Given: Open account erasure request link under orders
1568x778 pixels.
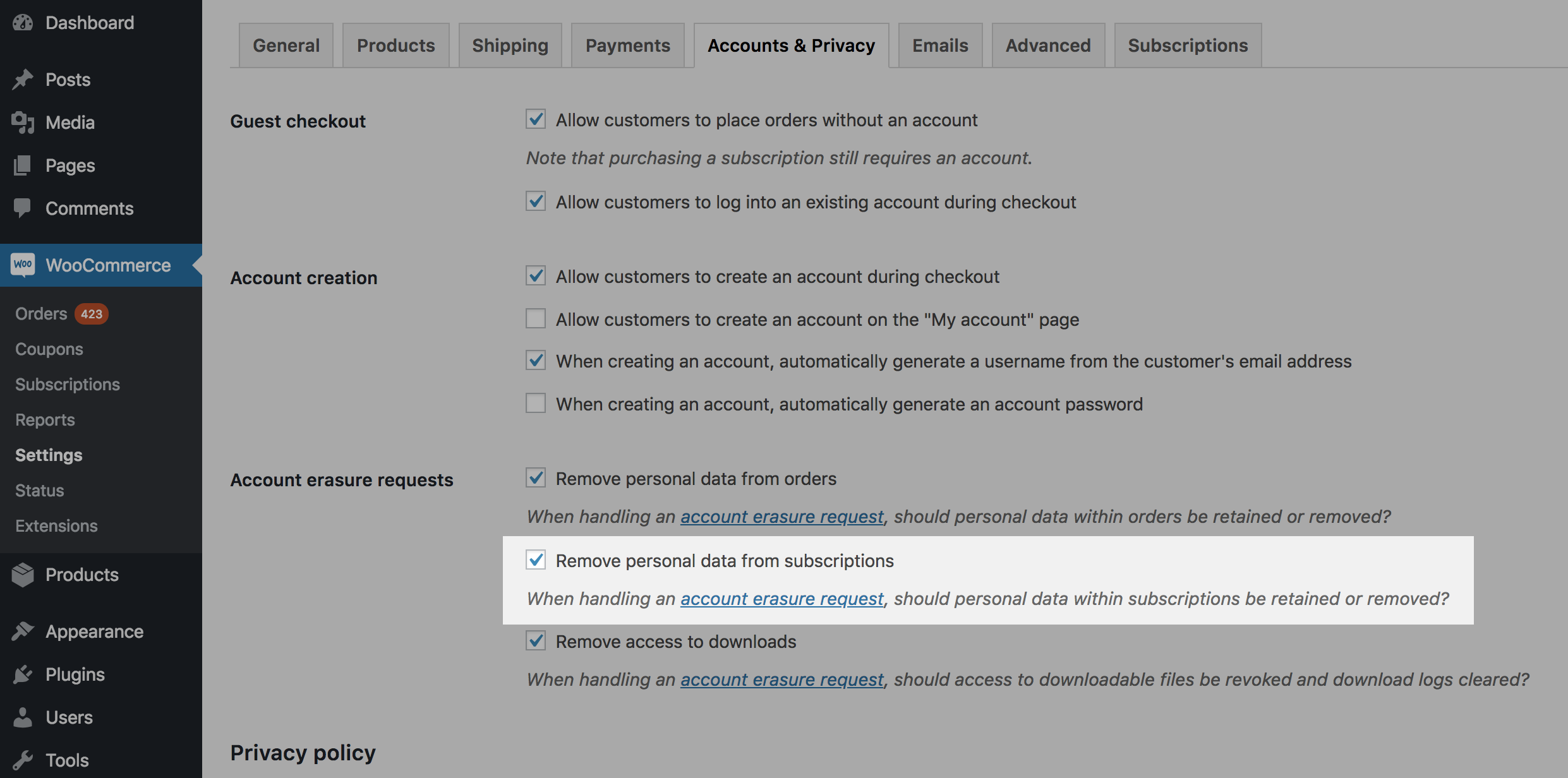Looking at the screenshot, I should pyautogui.click(x=781, y=517).
